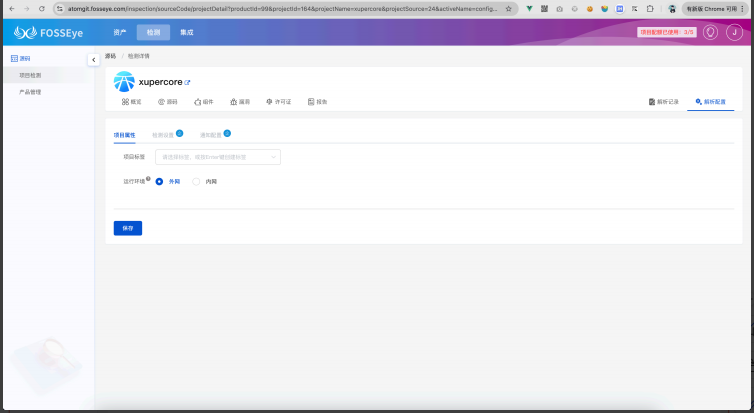This screenshot has width=754, height=413.
Task: Select the 内网 radio button
Action: point(196,181)
